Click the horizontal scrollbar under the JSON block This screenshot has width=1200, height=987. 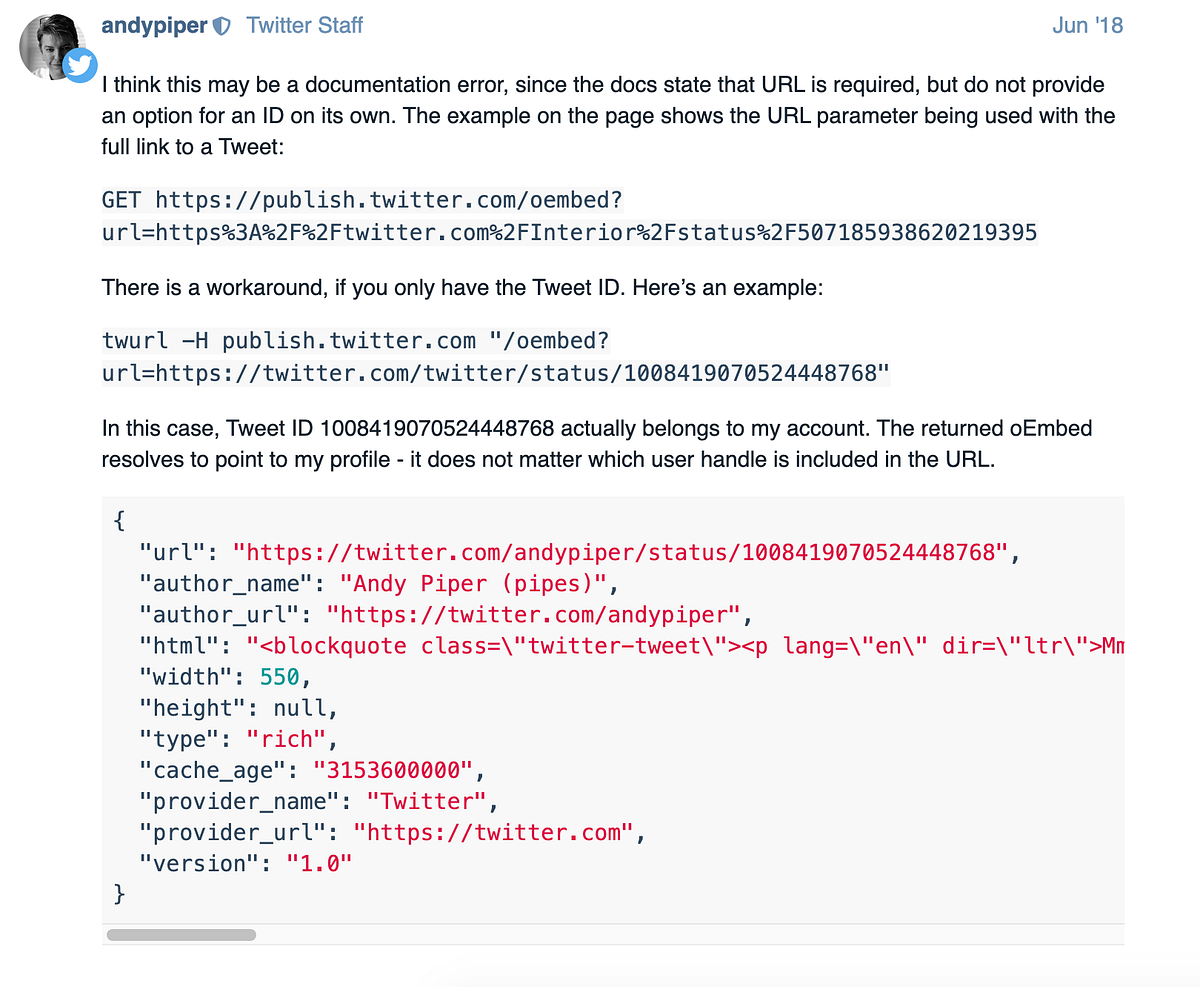point(180,934)
